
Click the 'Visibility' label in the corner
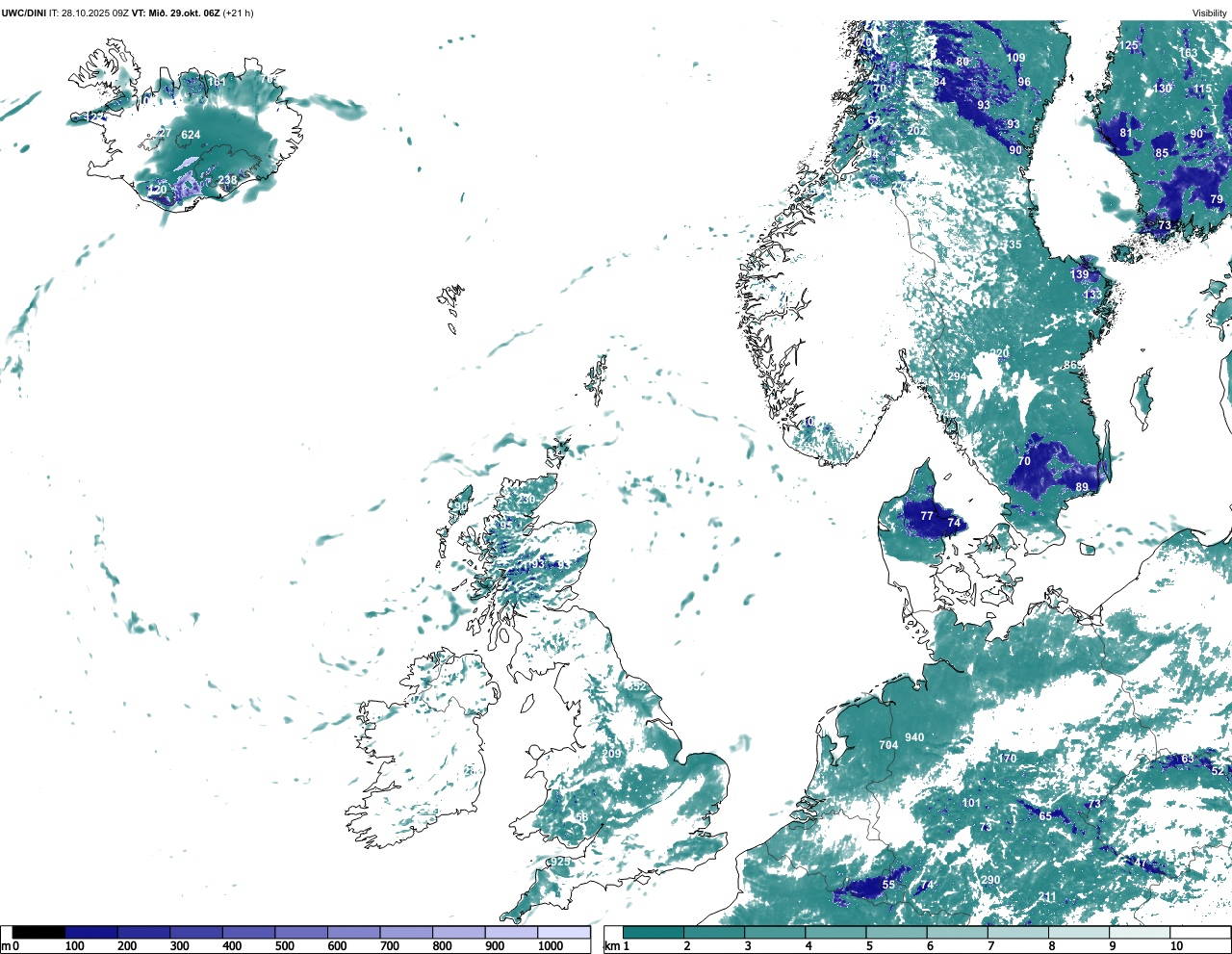tap(1210, 13)
